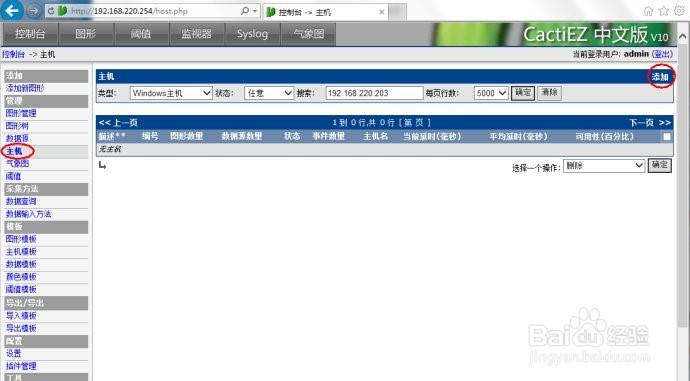Screen dimensions: 690x381
Task: Sort by 当前延时(毫秒) column header
Action: click(x=432, y=136)
